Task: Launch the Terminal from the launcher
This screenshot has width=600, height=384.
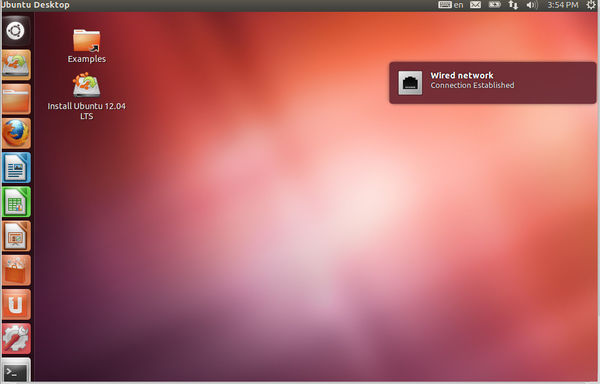Action: click(16, 370)
